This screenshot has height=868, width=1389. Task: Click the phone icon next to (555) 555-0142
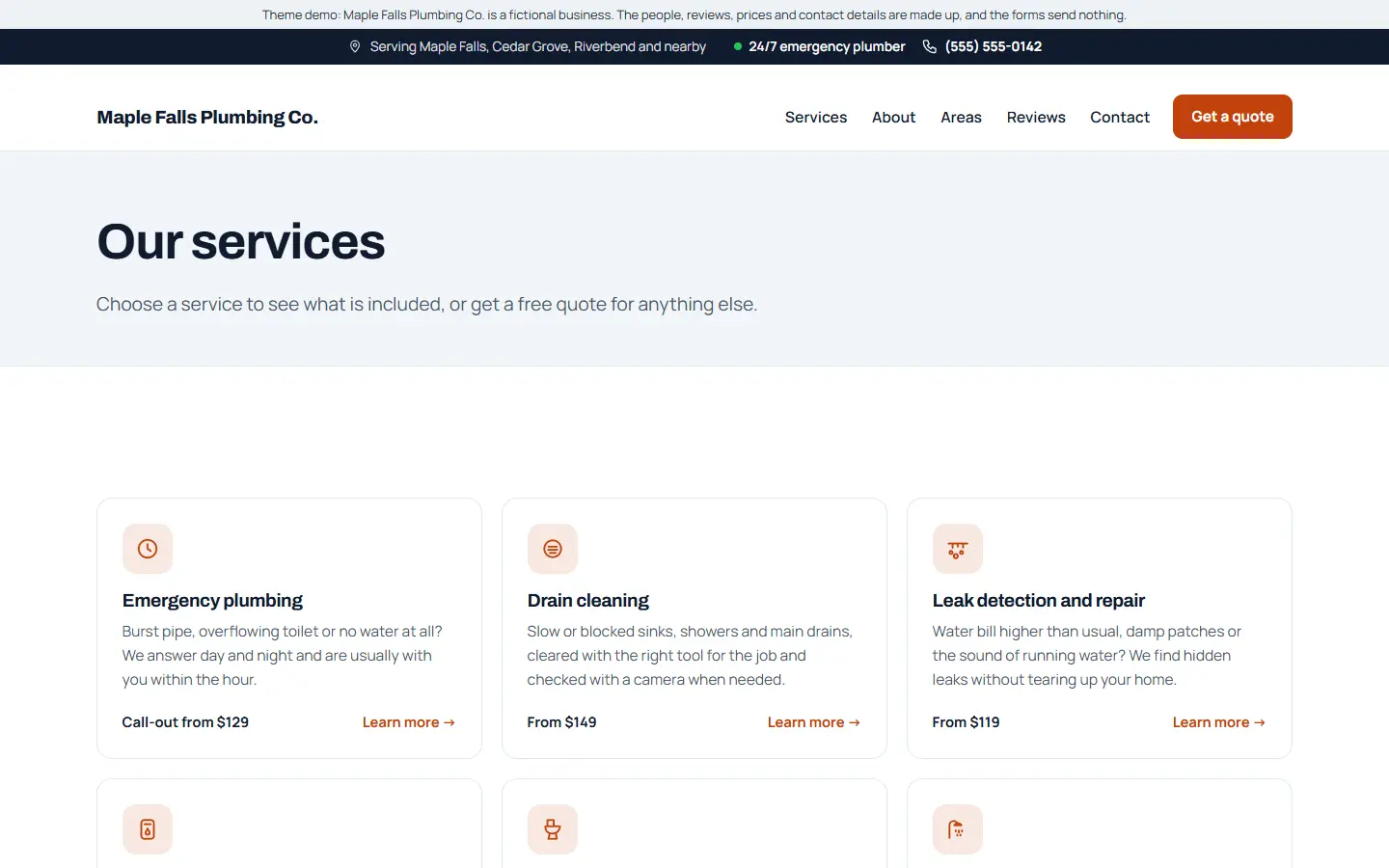930,46
